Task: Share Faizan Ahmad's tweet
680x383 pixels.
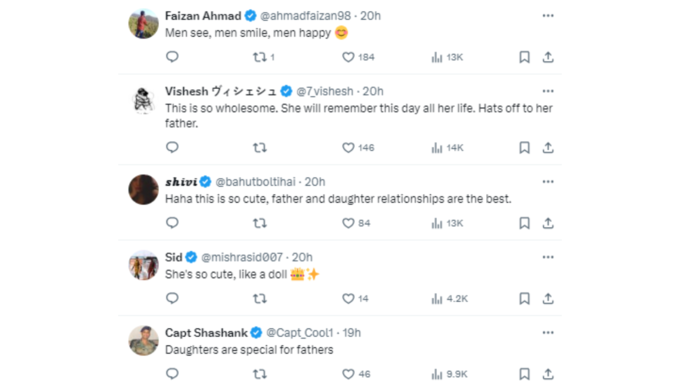Action: (548, 57)
